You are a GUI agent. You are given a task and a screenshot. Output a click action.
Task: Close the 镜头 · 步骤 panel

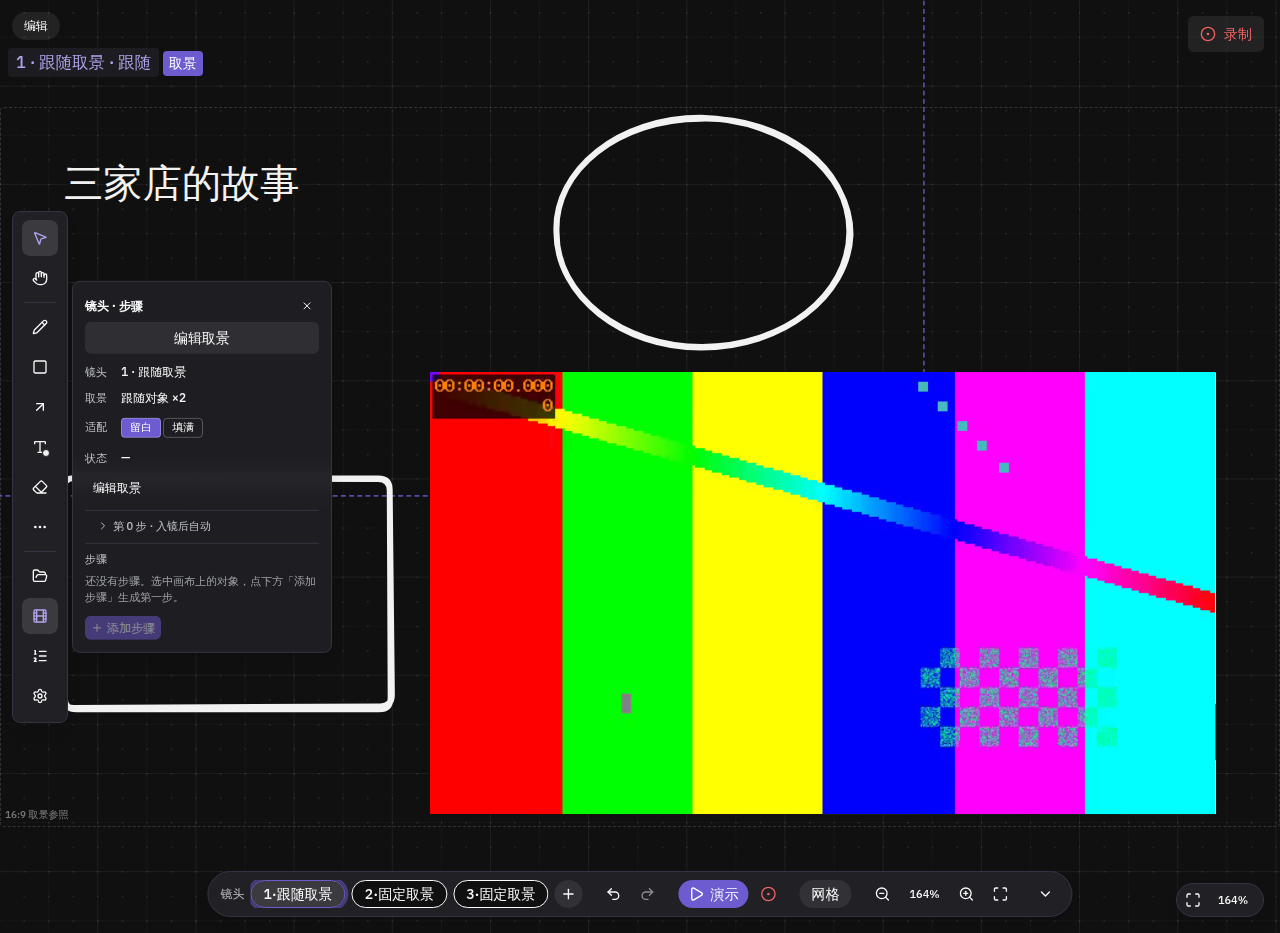[x=307, y=306]
